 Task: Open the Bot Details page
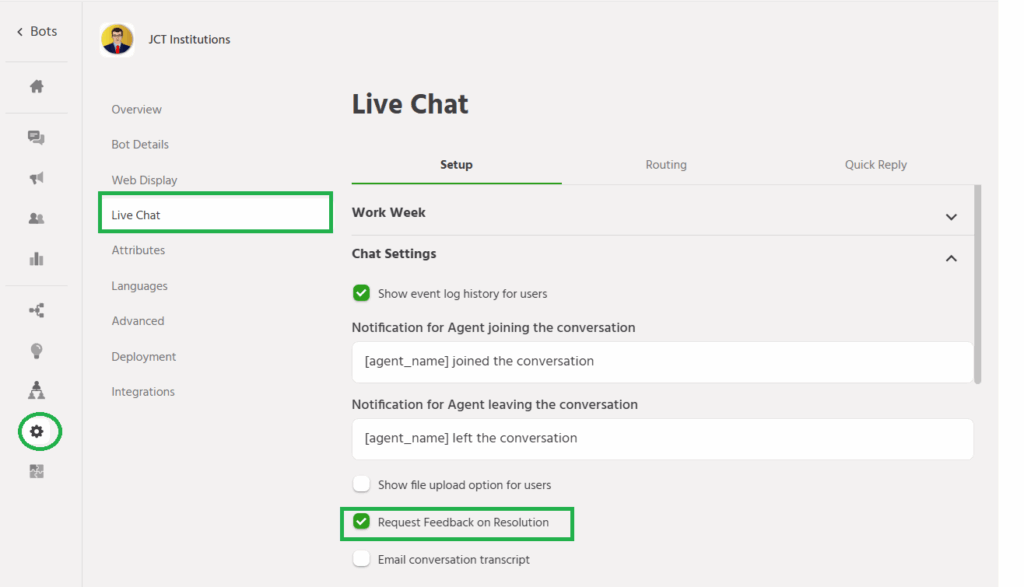[x=140, y=144]
